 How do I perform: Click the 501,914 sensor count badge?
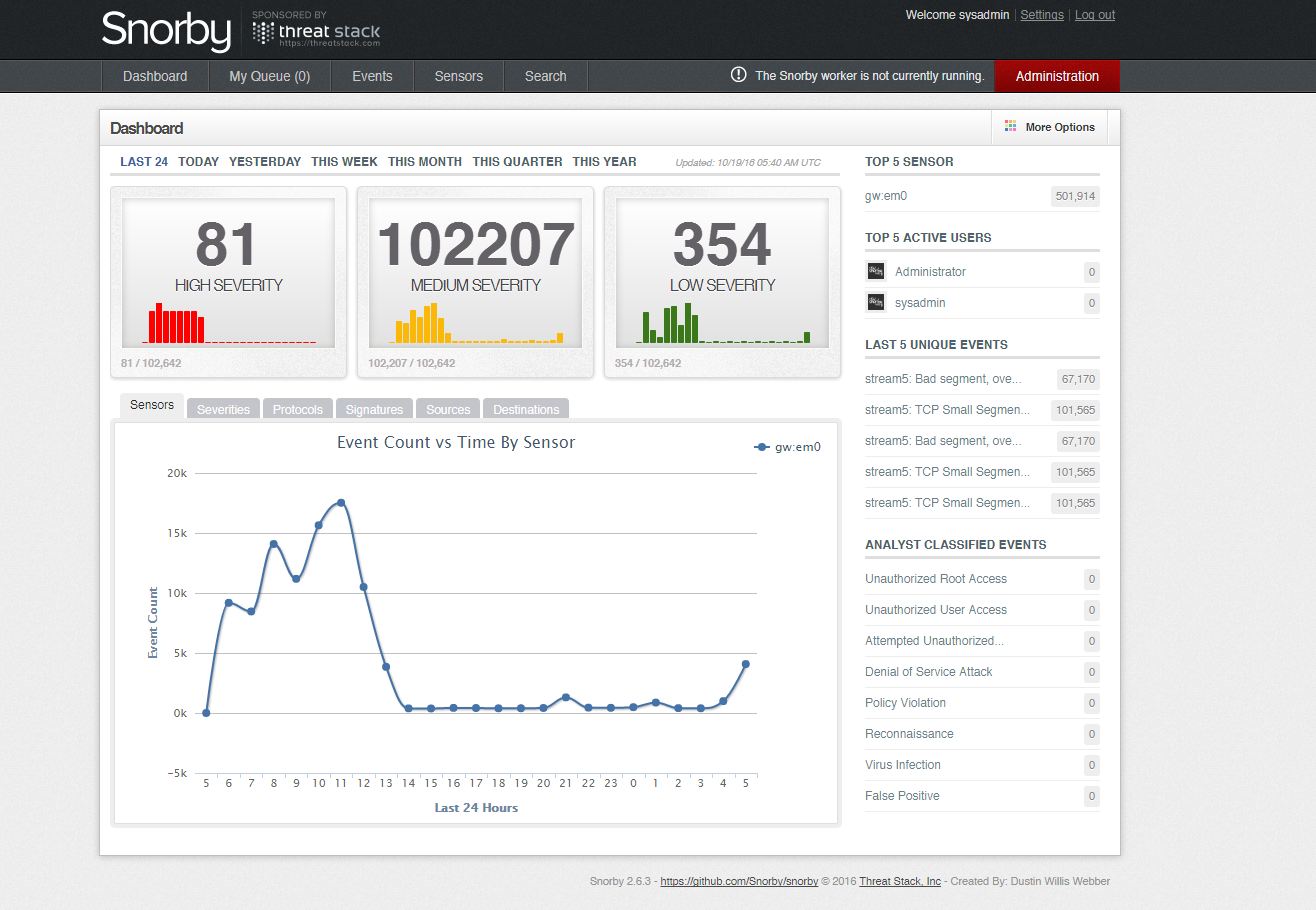(1075, 196)
